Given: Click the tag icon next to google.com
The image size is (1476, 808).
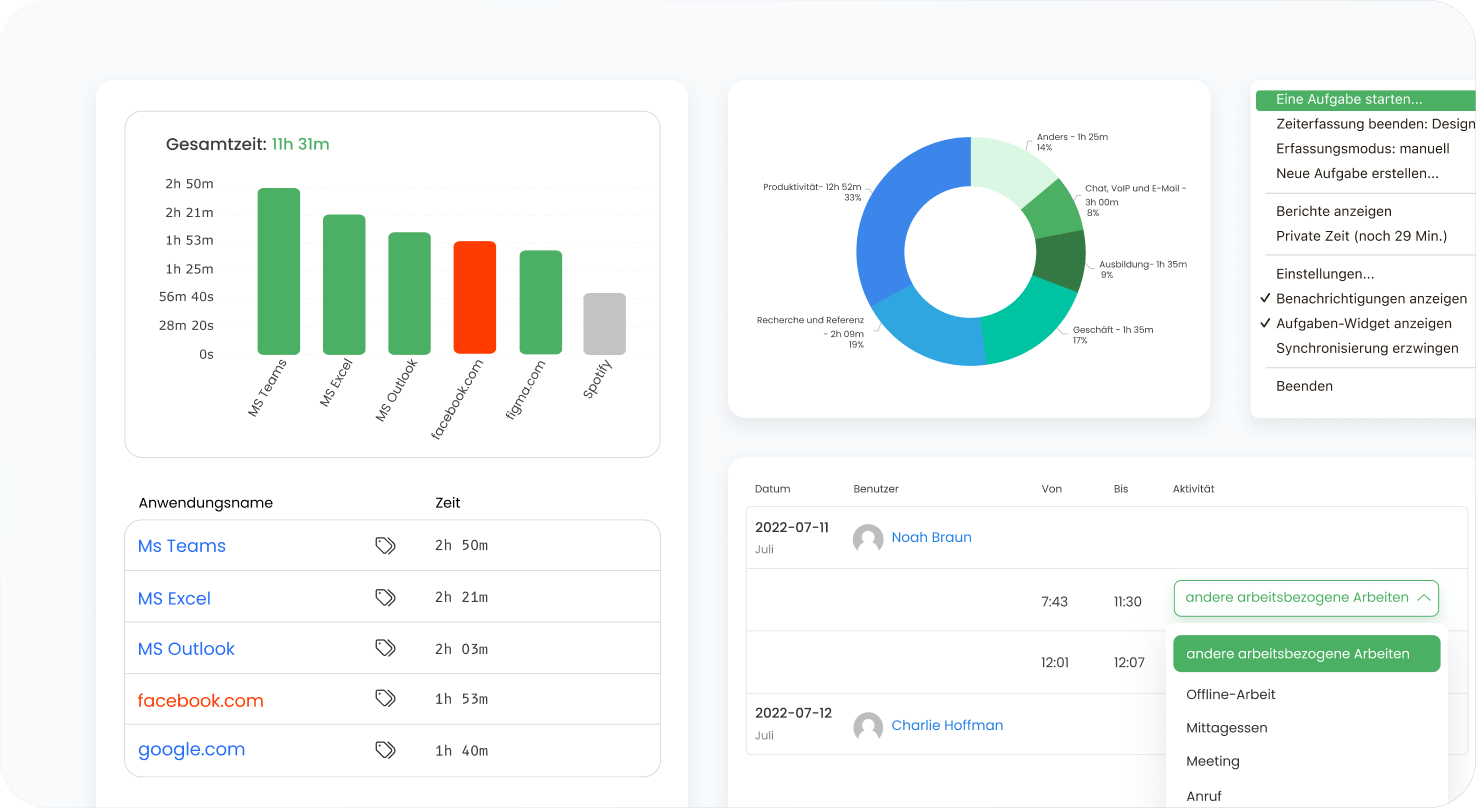Looking at the screenshot, I should (x=385, y=749).
